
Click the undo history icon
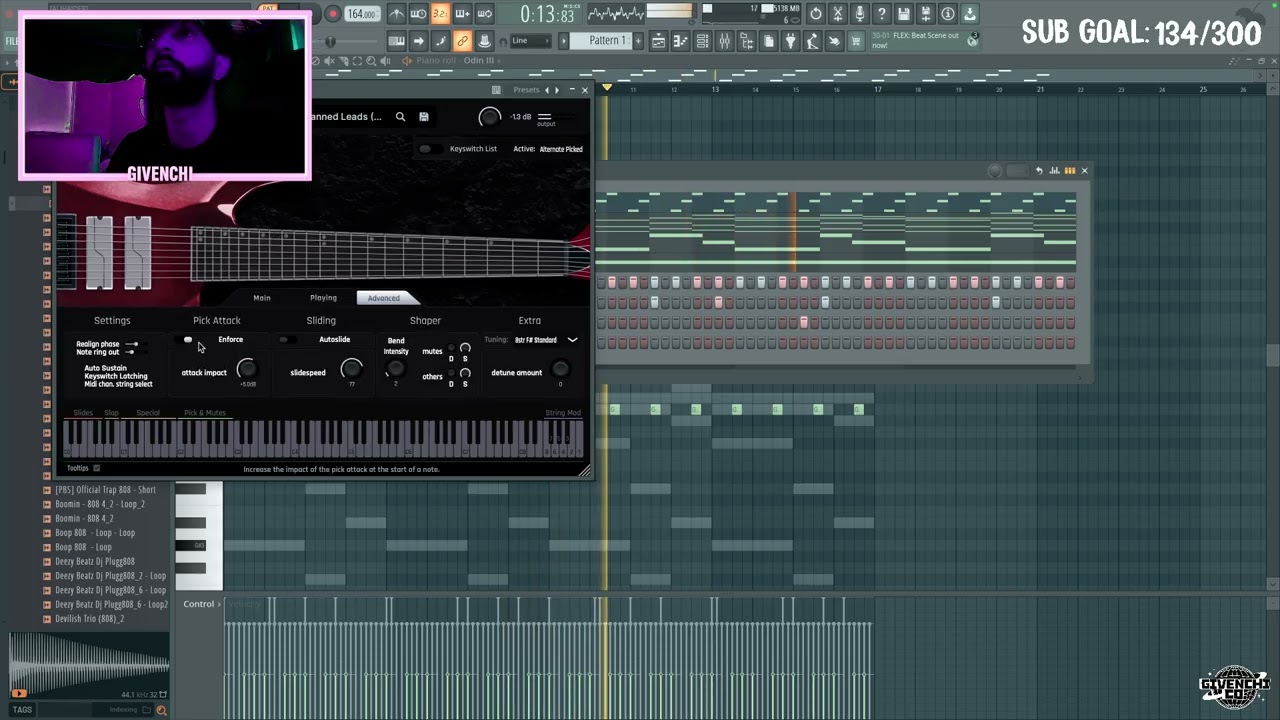pos(816,14)
